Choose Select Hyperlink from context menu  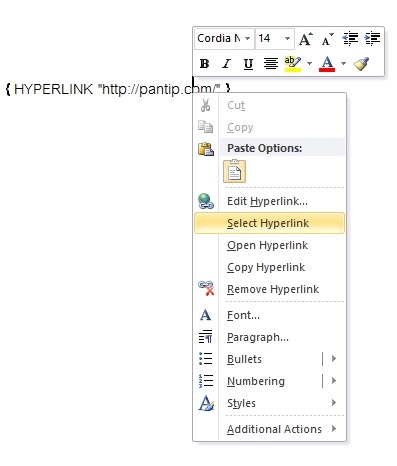tap(269, 223)
